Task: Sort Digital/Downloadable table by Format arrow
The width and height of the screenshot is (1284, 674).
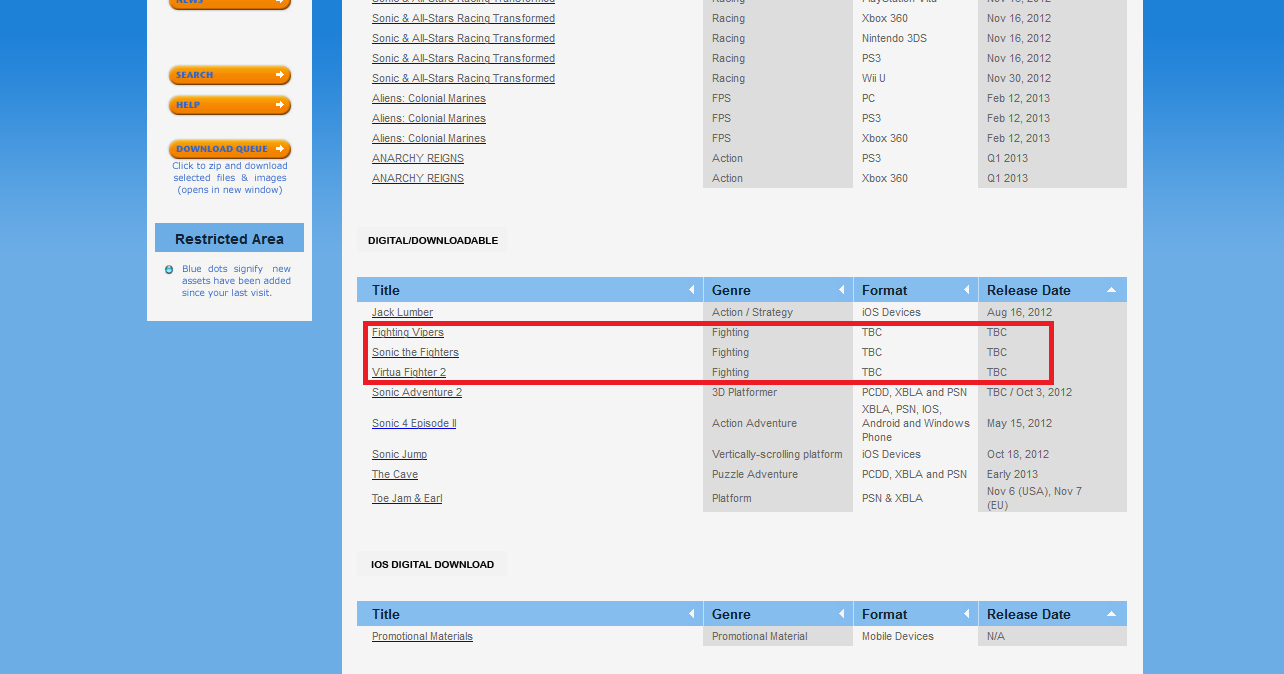Action: click(x=966, y=290)
